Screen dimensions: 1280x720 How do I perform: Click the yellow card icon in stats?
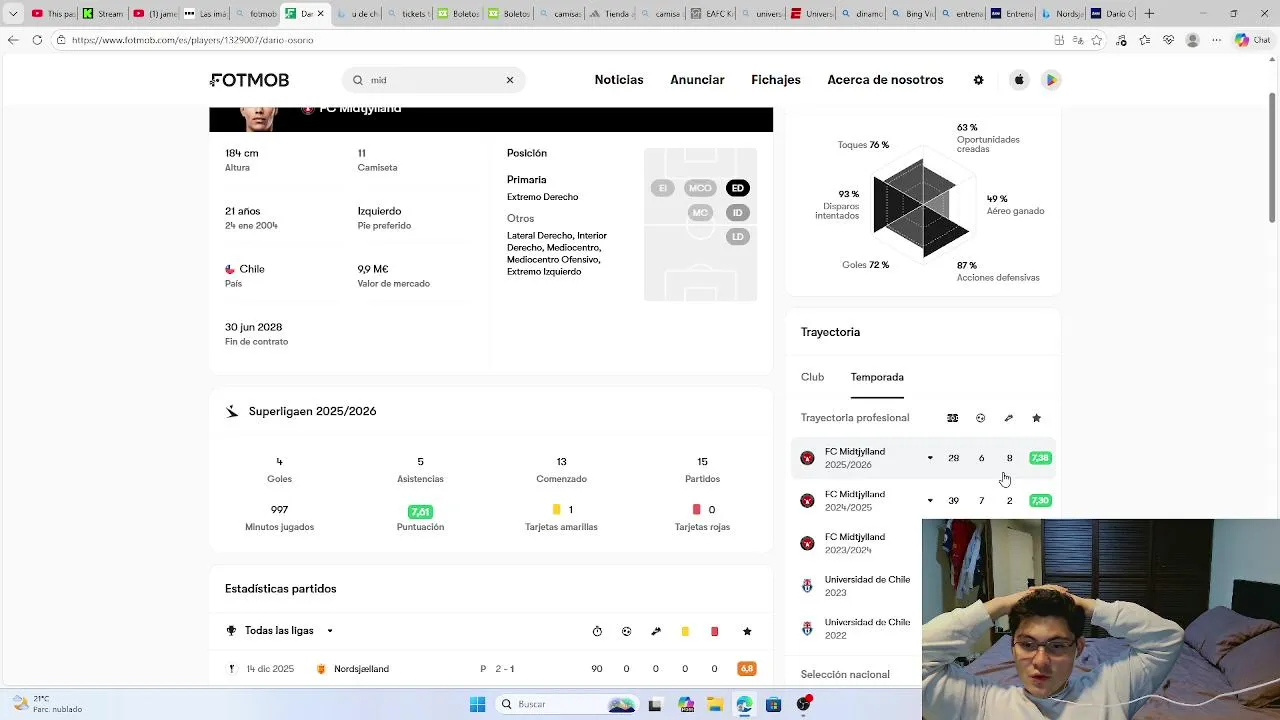tap(557, 510)
